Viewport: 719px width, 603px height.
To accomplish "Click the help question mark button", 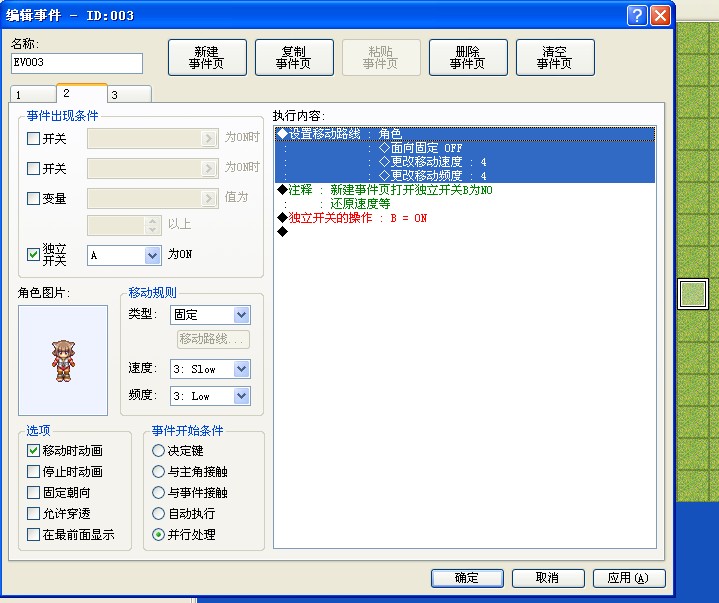I will pos(637,16).
